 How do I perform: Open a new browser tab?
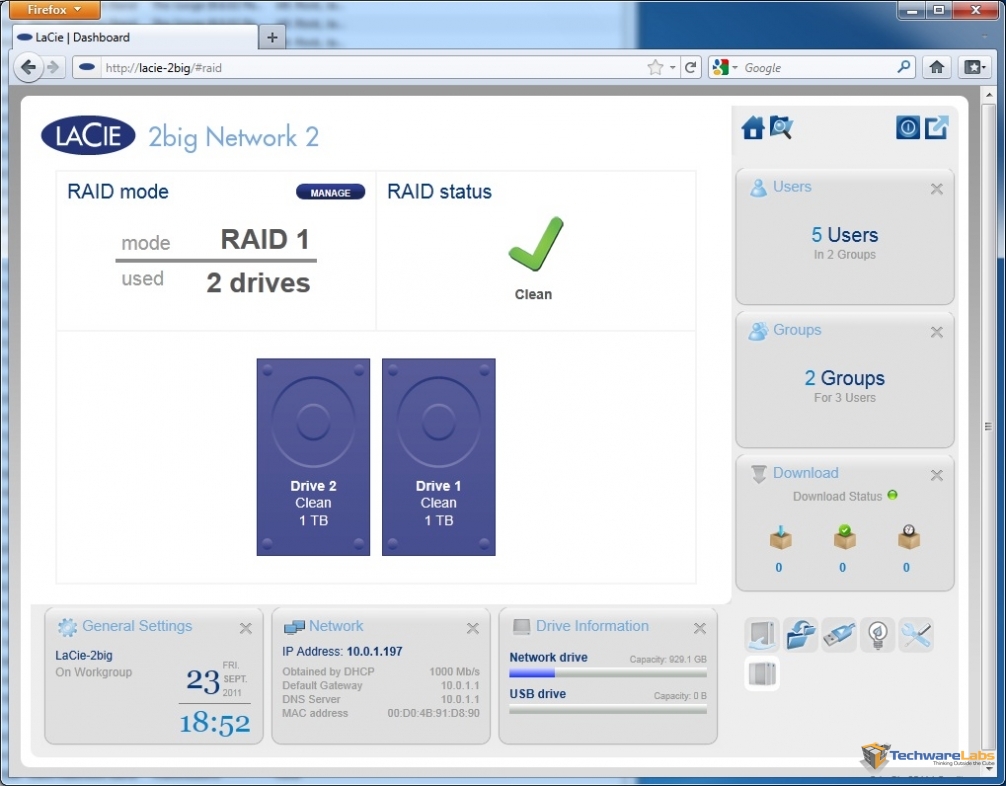pos(272,37)
